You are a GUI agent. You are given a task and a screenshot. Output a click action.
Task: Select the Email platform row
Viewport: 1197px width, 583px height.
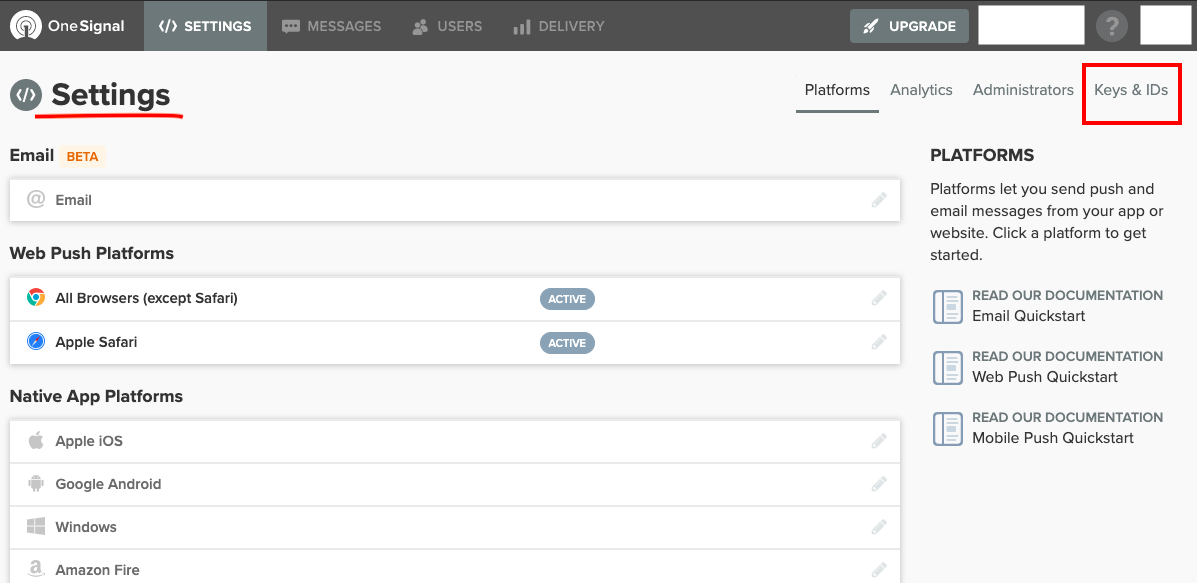click(x=455, y=200)
